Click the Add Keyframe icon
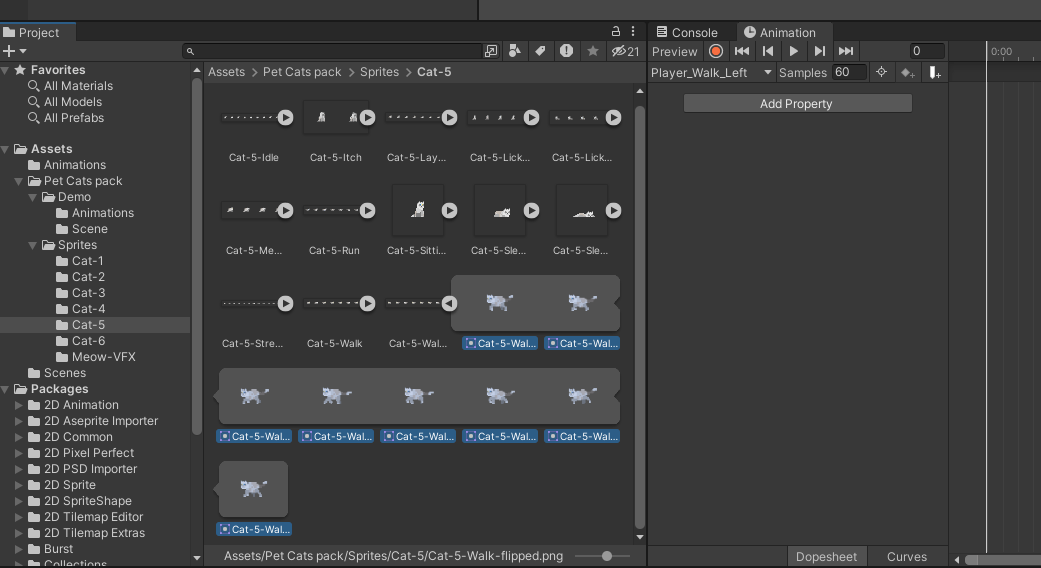The image size is (1041, 568). [x=907, y=72]
